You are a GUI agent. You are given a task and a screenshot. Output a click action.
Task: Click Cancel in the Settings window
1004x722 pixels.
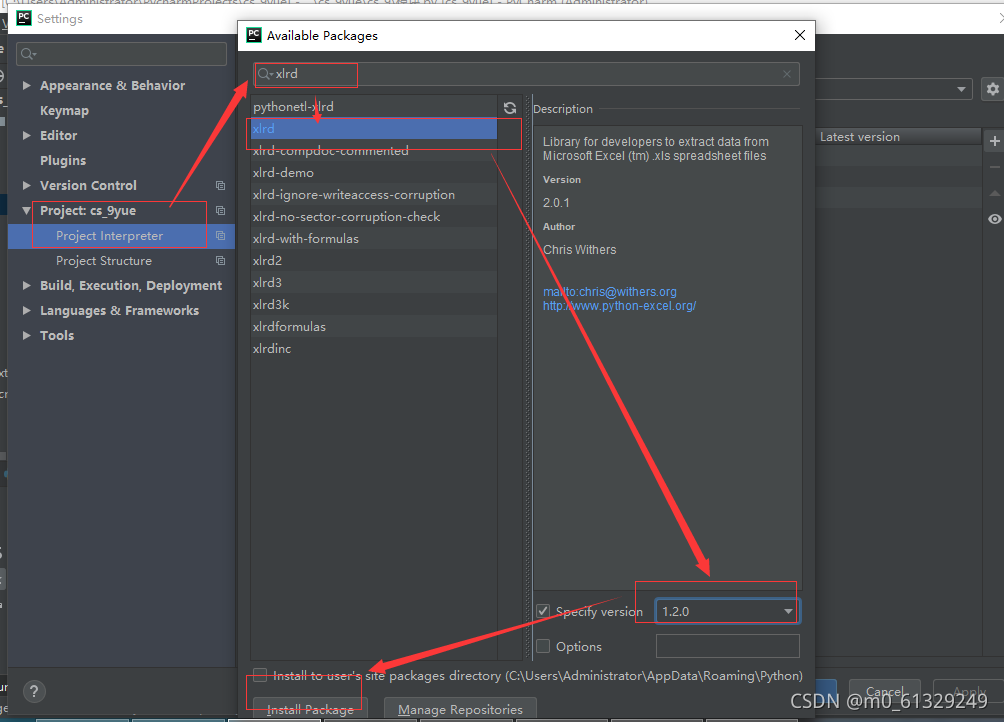pyautogui.click(x=885, y=691)
